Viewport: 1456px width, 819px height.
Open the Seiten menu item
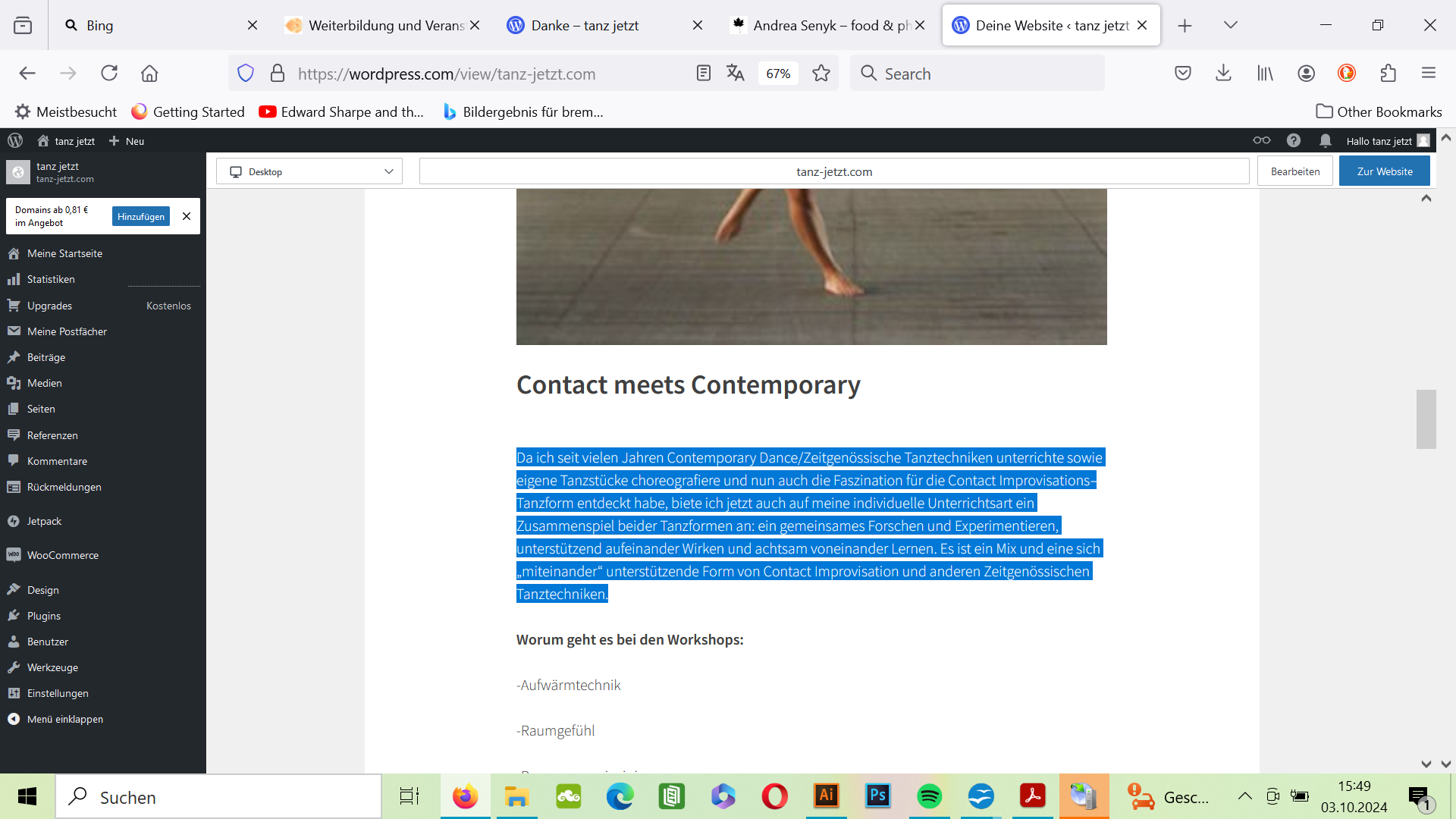tap(41, 409)
